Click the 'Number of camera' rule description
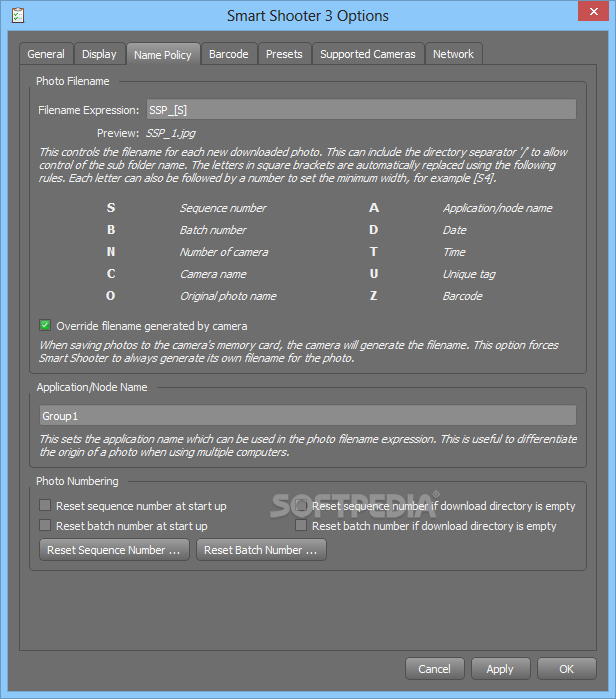616x699 pixels. point(224,252)
